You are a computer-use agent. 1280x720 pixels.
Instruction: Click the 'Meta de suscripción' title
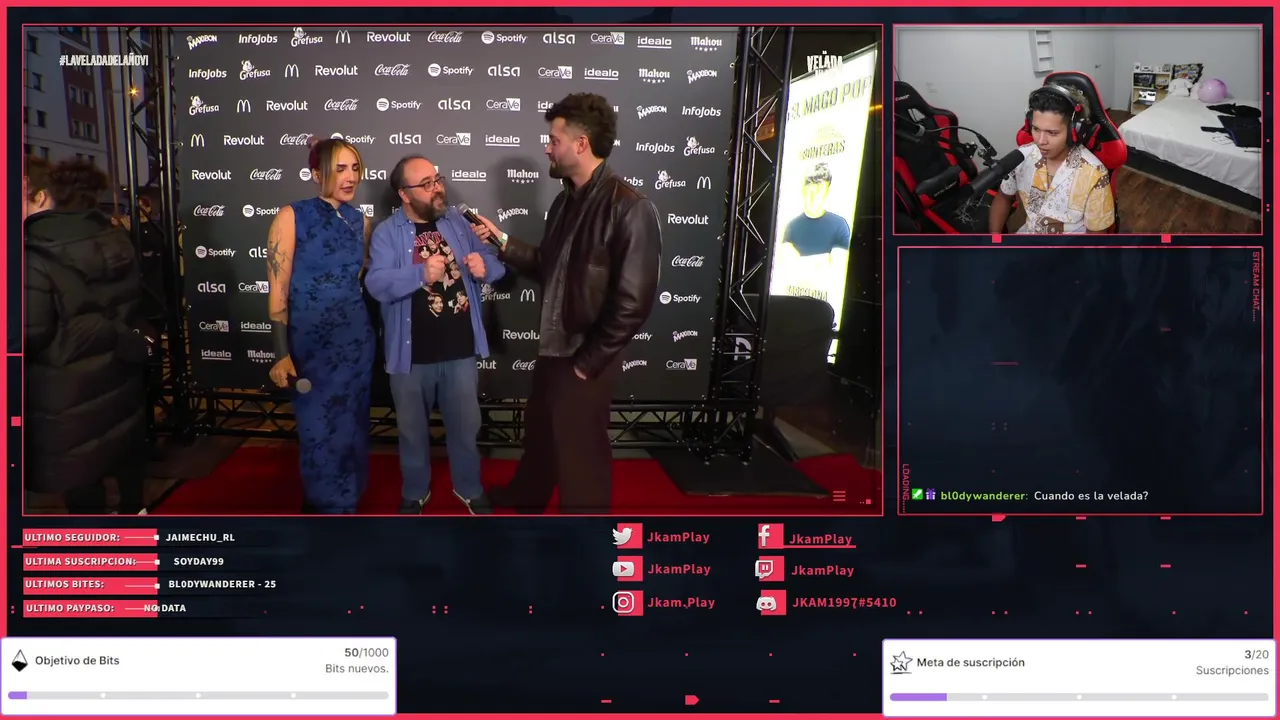970,663
